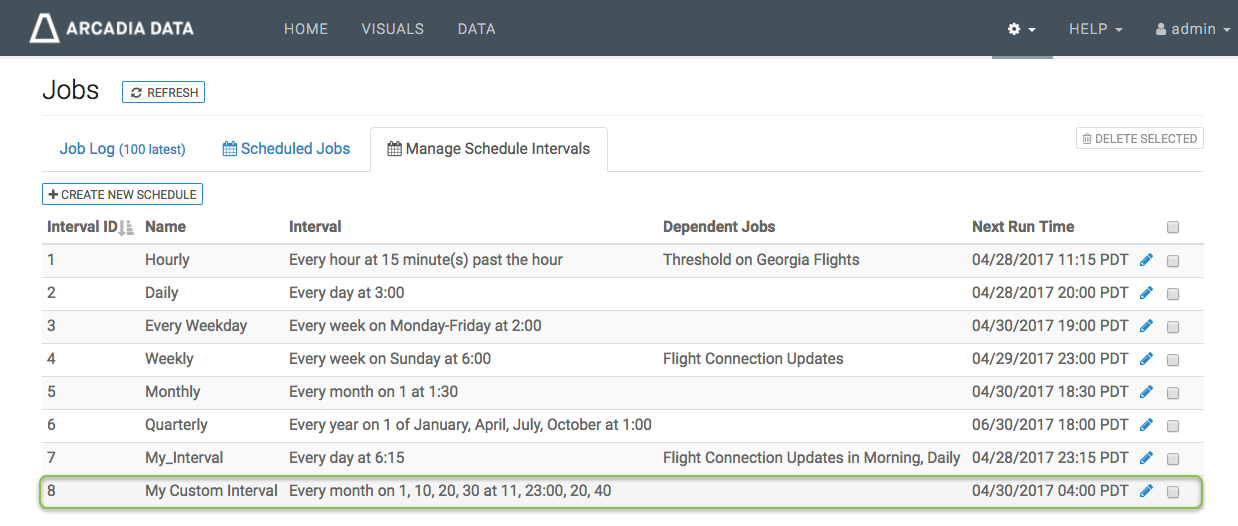This screenshot has width=1238, height=526.
Task: Switch to the Scheduled Jobs tab
Action: tap(286, 149)
